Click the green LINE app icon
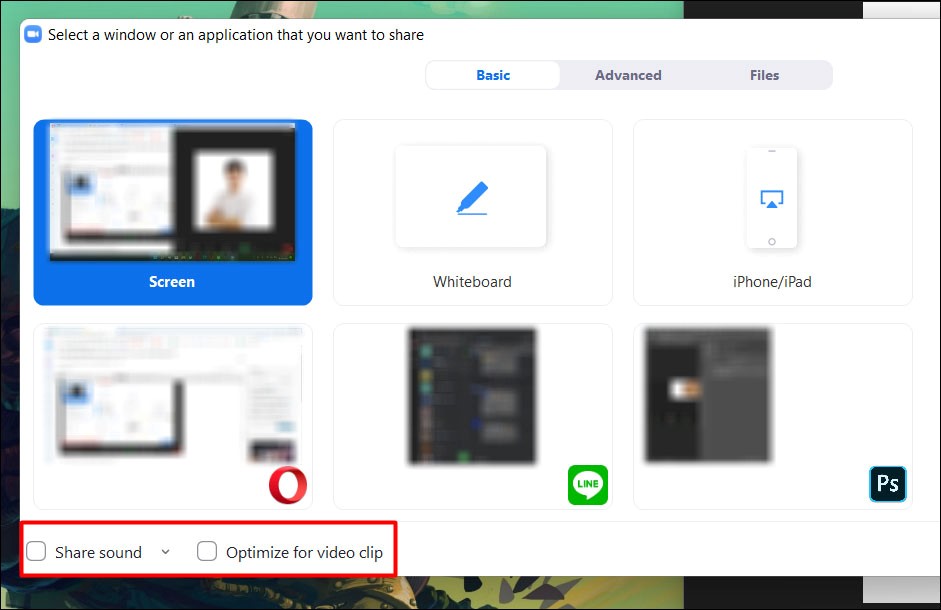The image size is (941, 610). tap(588, 485)
